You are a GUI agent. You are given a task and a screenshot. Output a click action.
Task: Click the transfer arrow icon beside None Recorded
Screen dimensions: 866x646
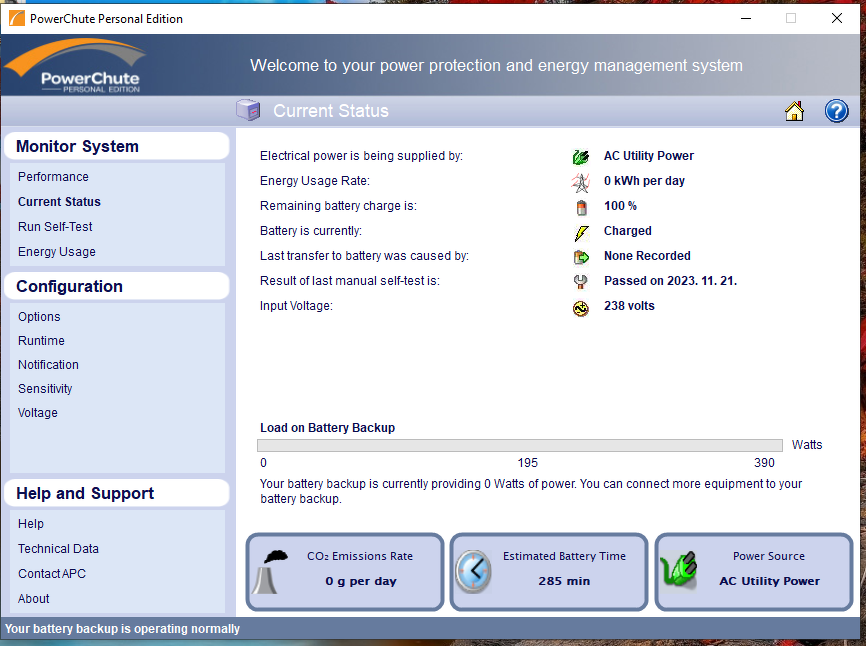581,257
